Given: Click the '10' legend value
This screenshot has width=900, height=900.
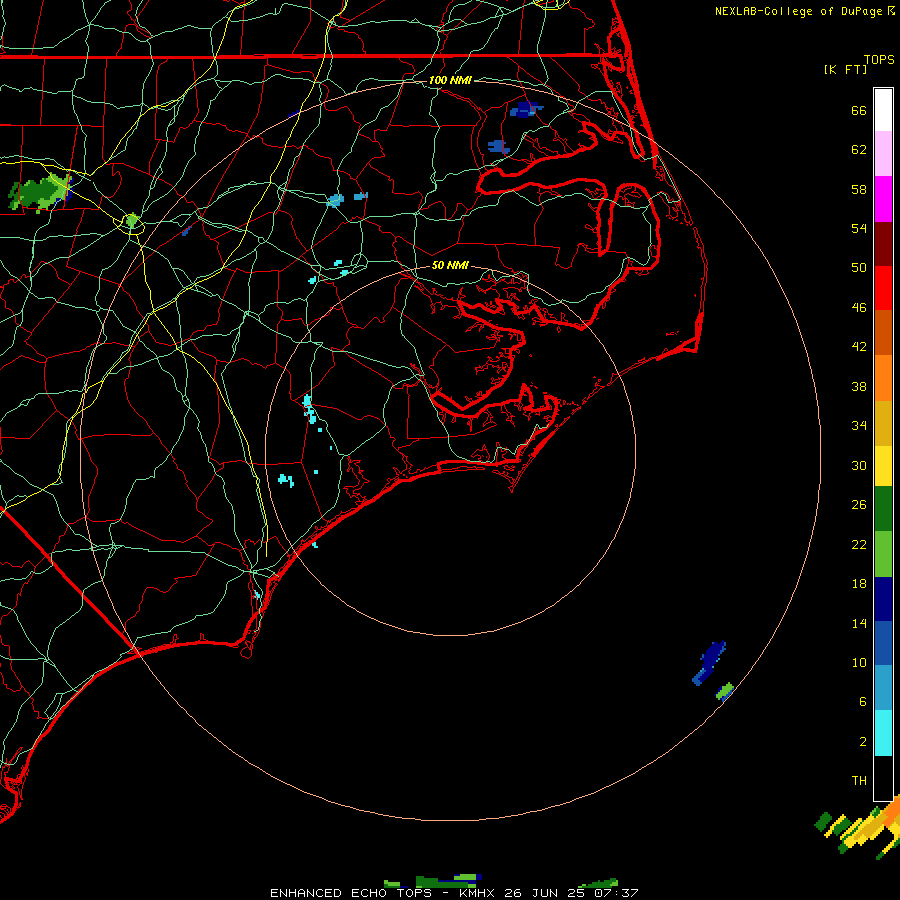Looking at the screenshot, I should point(859,662).
